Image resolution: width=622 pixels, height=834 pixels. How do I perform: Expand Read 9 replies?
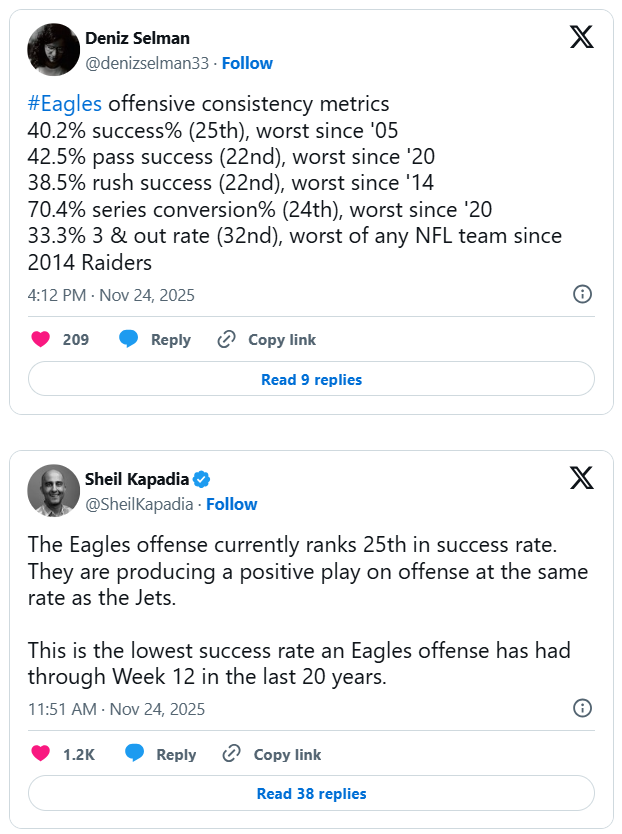[x=311, y=380]
